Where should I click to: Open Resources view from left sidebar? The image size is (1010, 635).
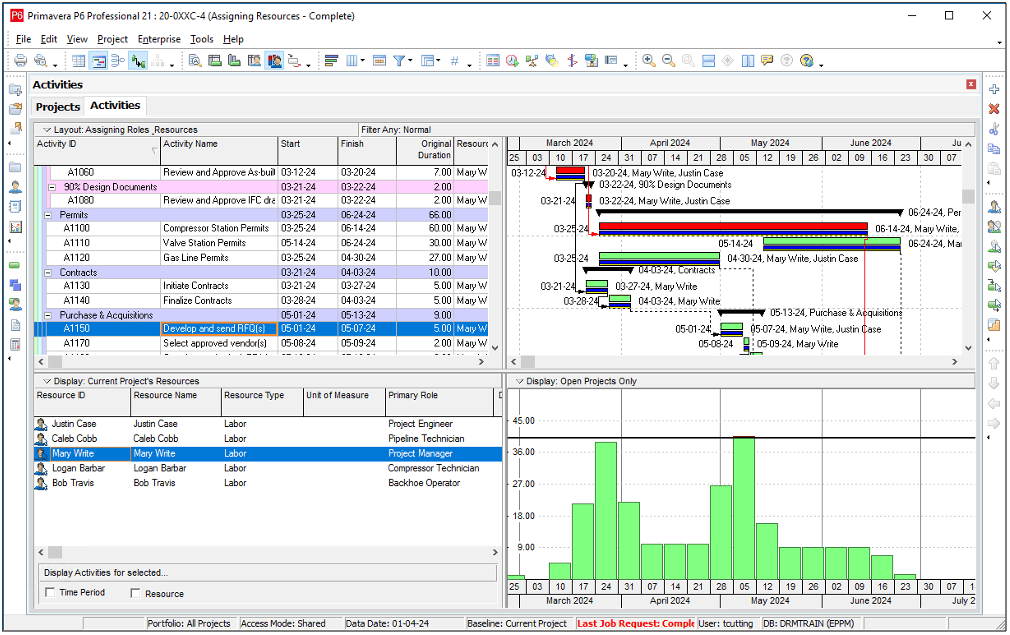pos(15,187)
